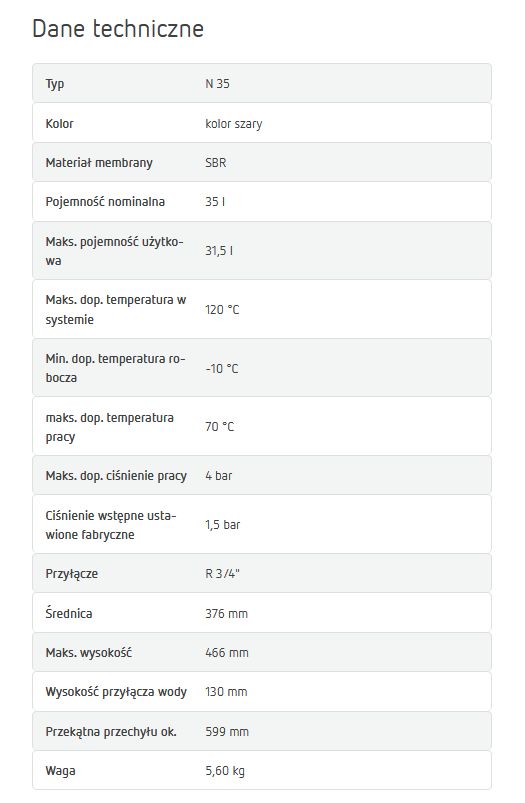Viewport: 525px width, 803px height.
Task: Click the 'Dane techniczne' heading
Action: pos(118,28)
